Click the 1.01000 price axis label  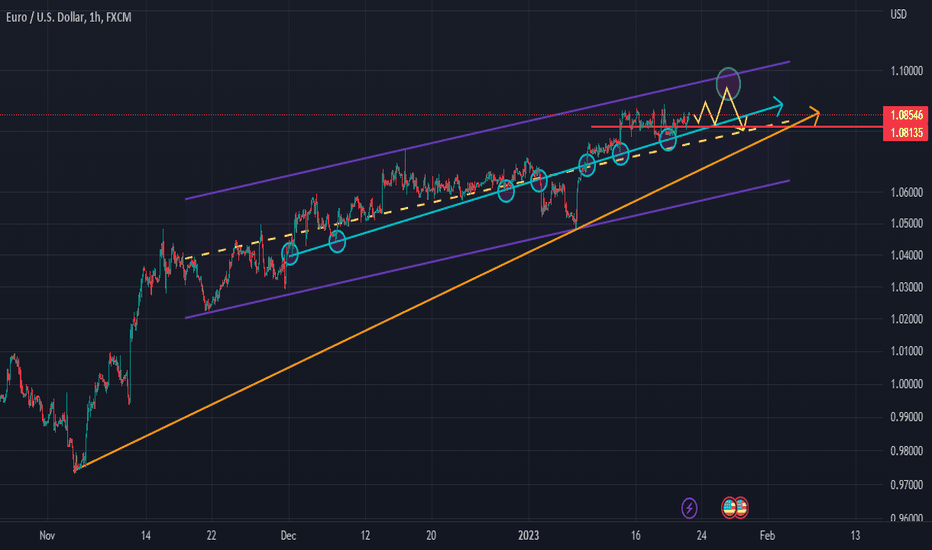point(906,351)
